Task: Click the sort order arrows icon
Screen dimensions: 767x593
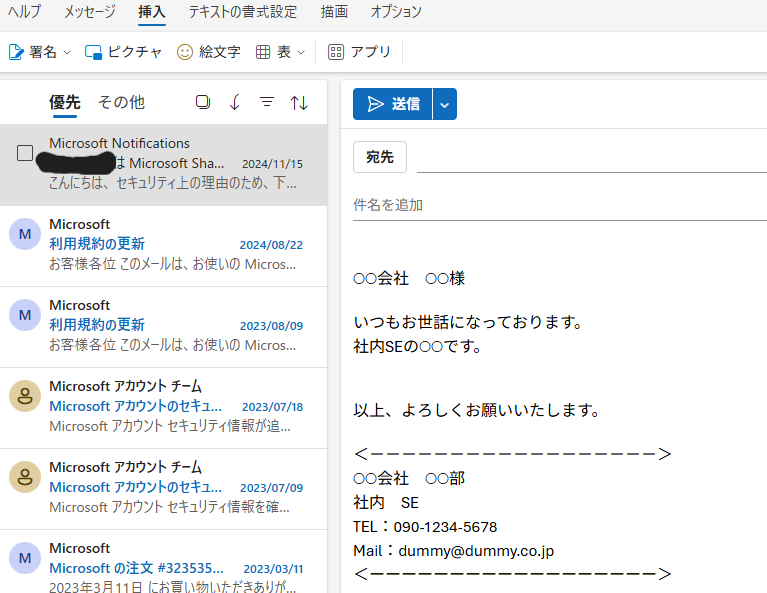Action: pyautogui.click(x=299, y=102)
